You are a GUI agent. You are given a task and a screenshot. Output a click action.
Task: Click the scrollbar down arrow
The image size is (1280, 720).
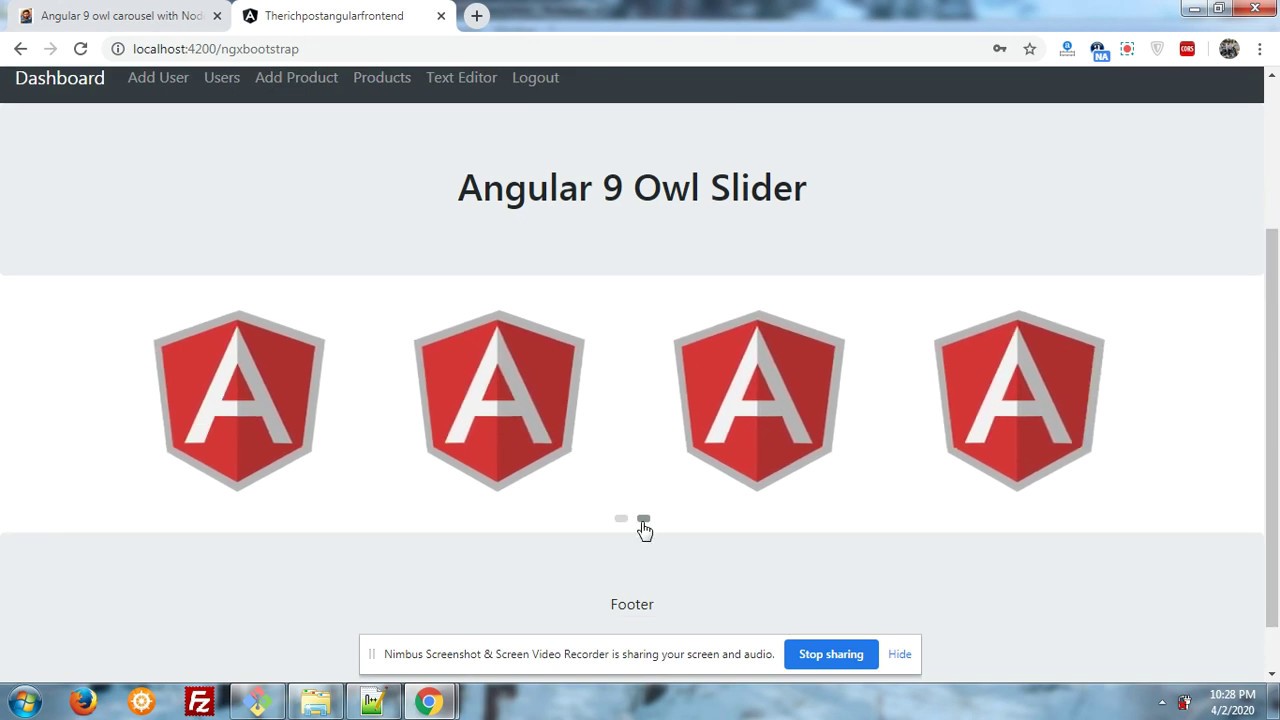coord(1272,674)
